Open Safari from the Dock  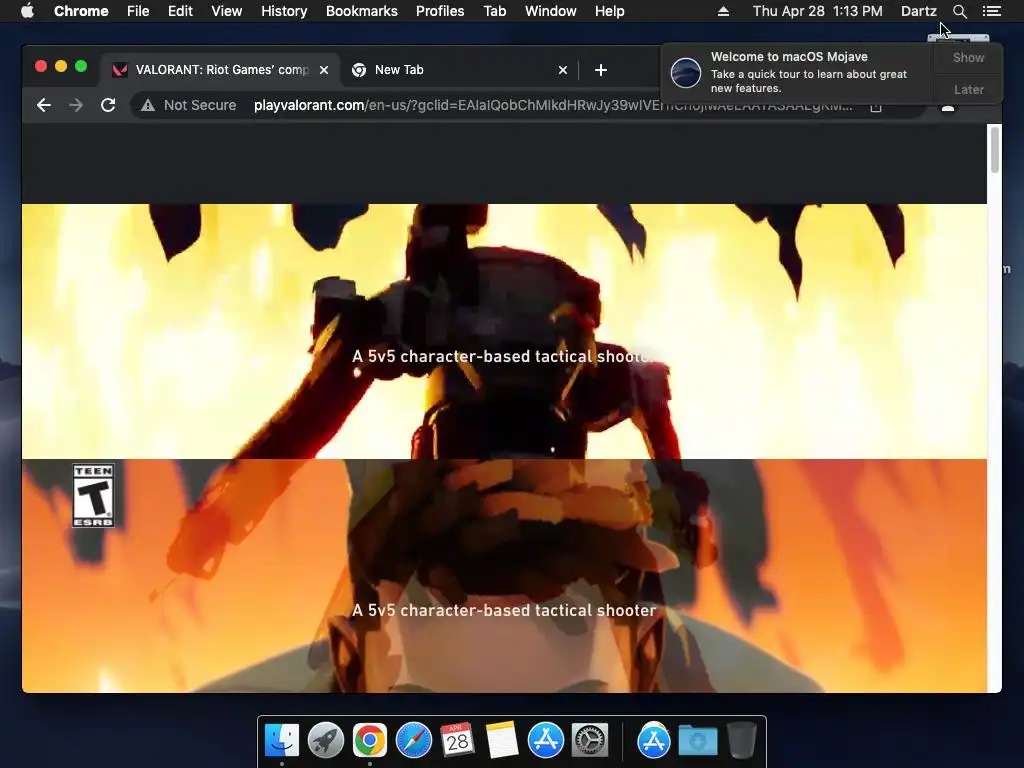tap(413, 740)
